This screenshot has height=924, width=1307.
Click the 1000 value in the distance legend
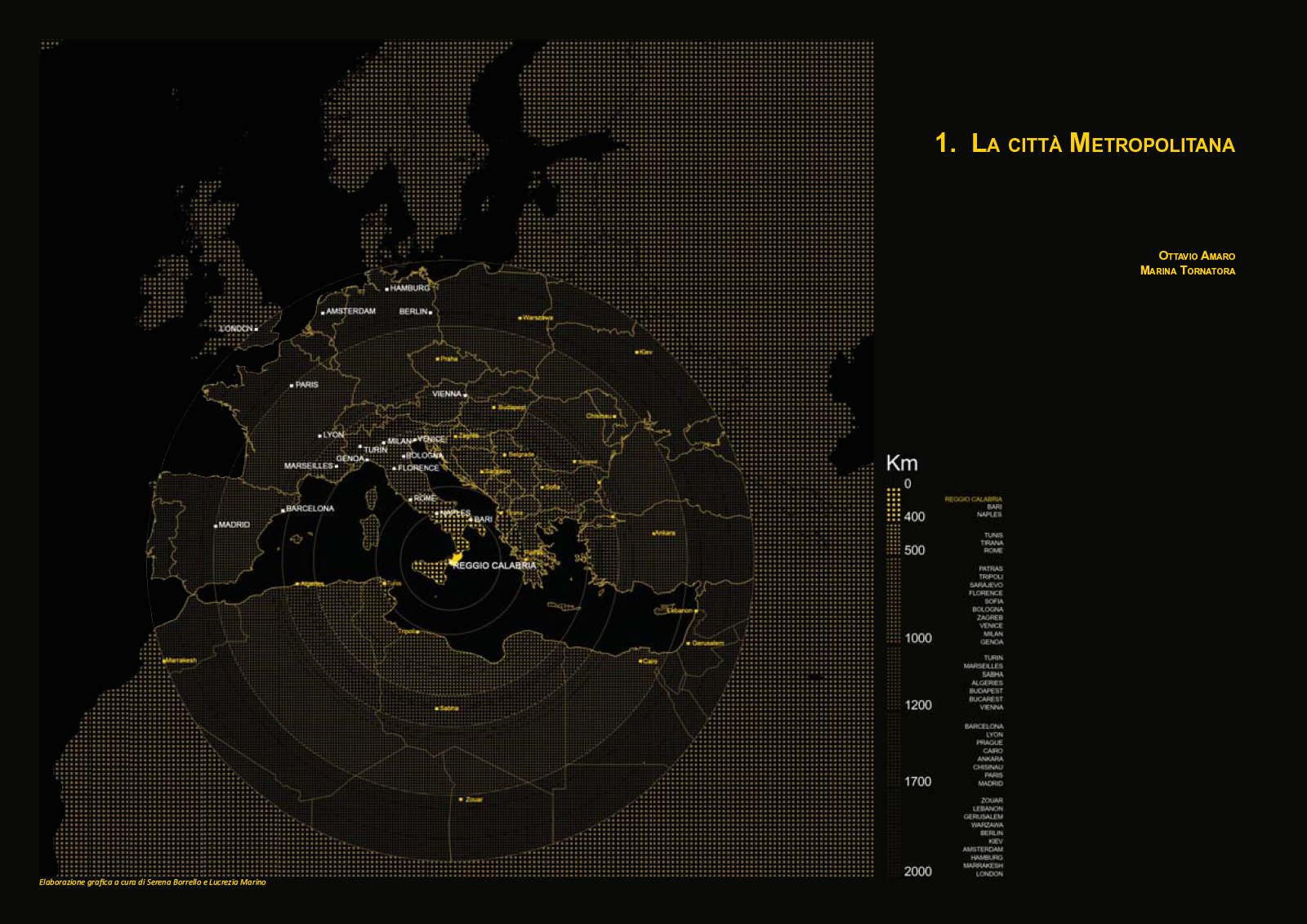[x=918, y=638]
